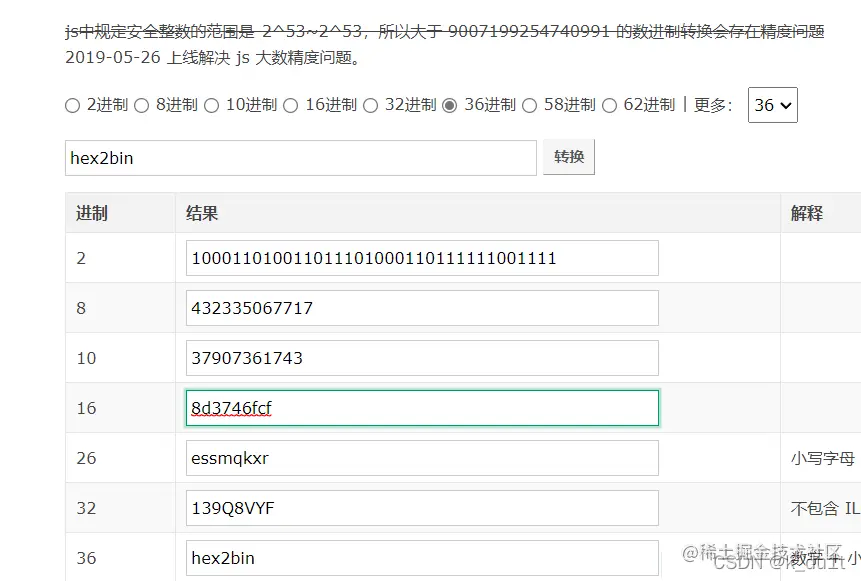Viewport: 861px width, 581px height.
Task: Open the 更多 base dropdown showing 36
Action: click(773, 105)
